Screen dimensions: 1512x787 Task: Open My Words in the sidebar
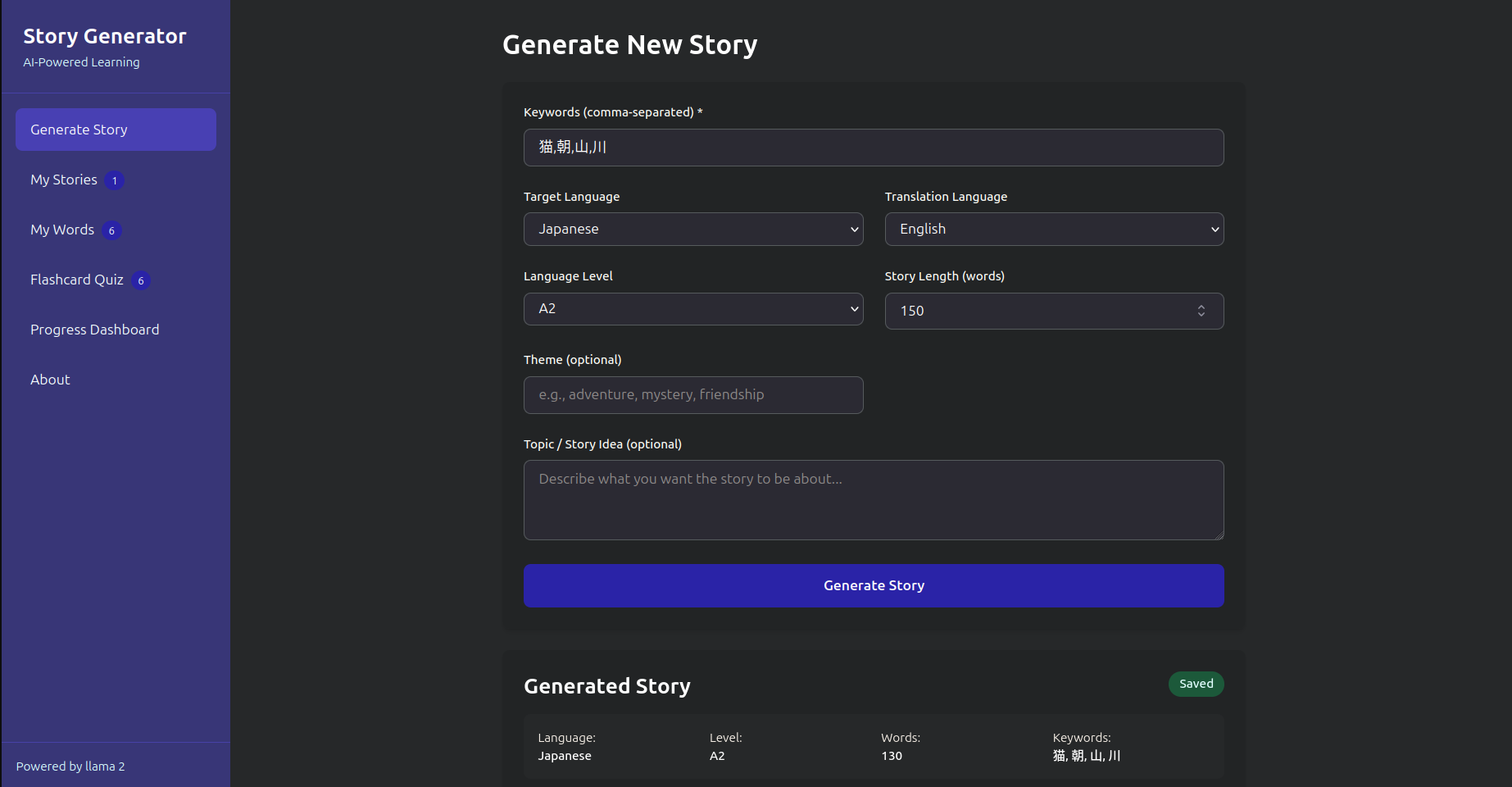pos(62,230)
